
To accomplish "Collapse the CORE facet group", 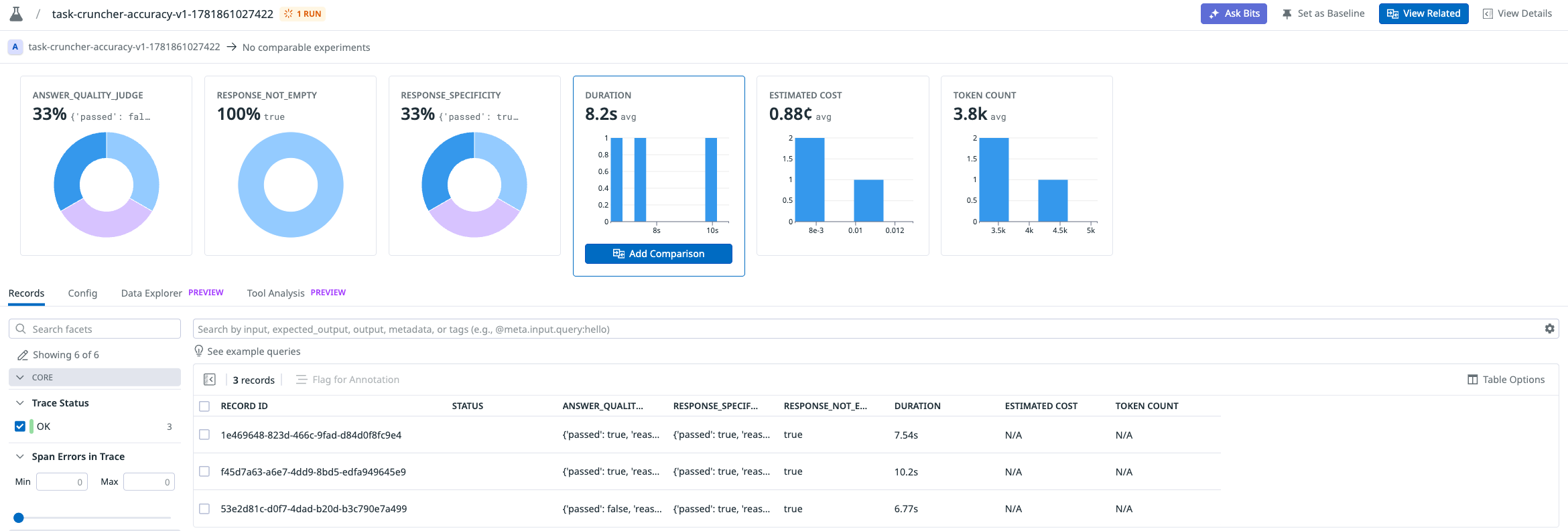I will coord(94,378).
